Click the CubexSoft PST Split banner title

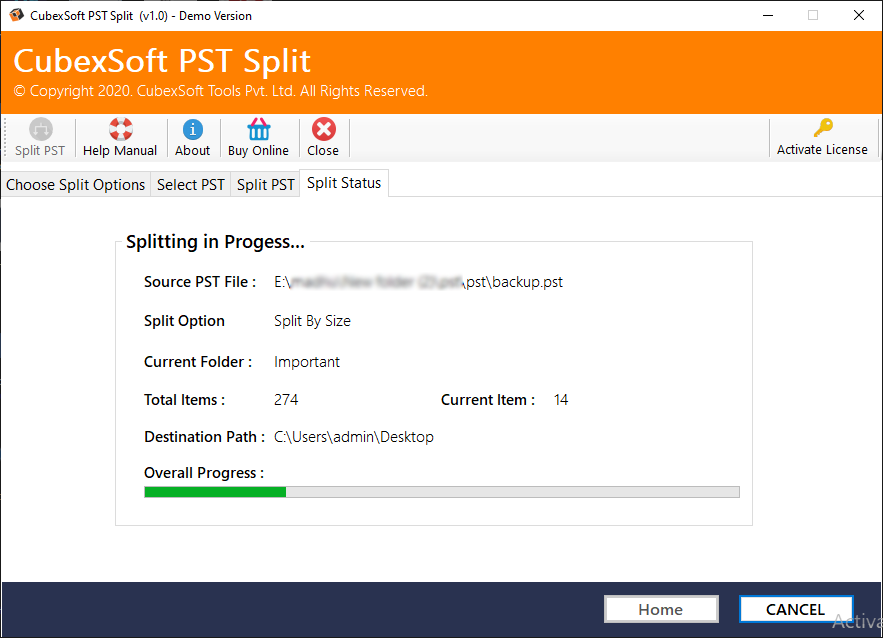pos(162,61)
